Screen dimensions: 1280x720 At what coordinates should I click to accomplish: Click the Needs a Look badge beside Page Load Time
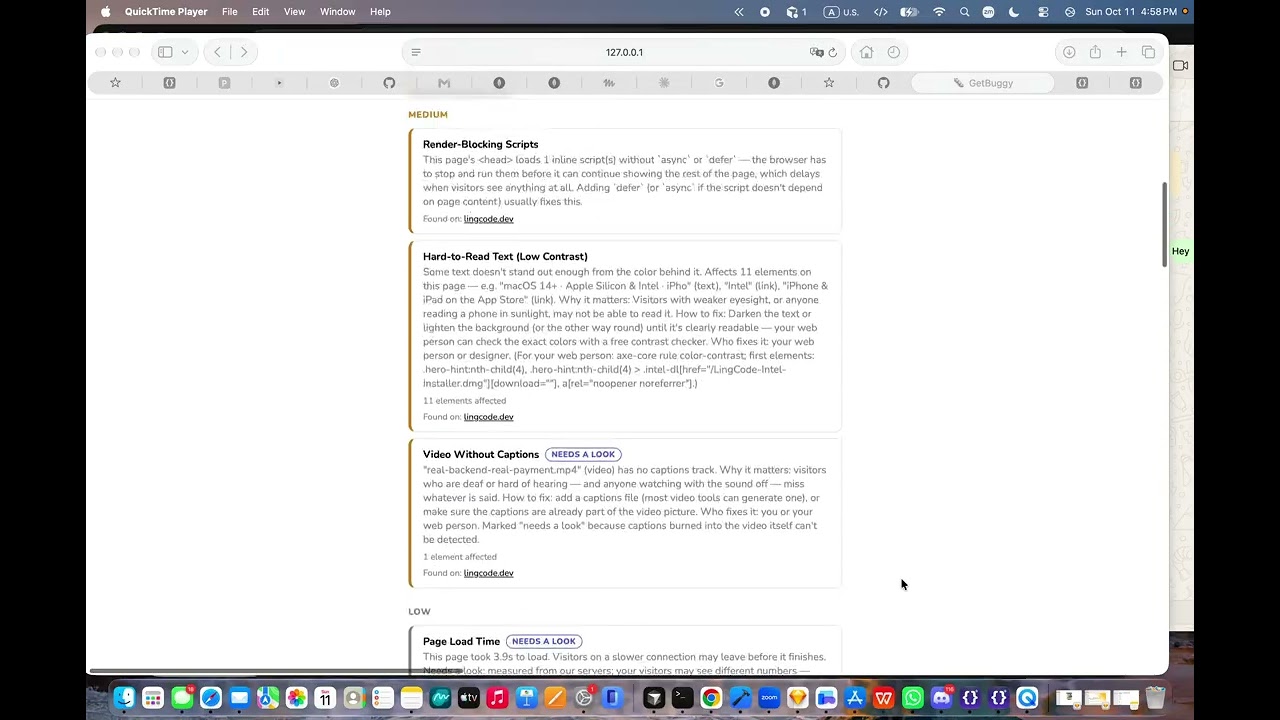coord(544,641)
